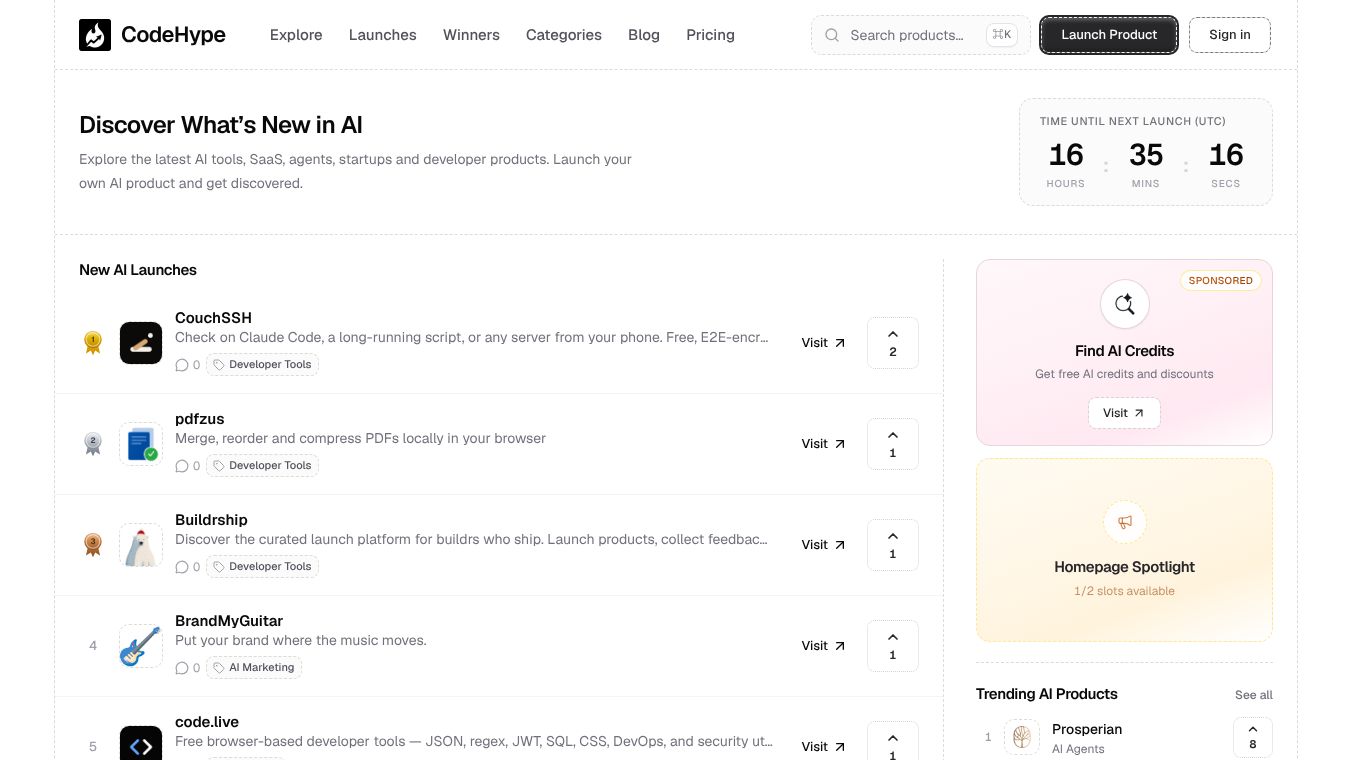Viewport: 1352px width, 760px height.
Task: Click the Find AI Credits heading
Action: (x=1124, y=351)
